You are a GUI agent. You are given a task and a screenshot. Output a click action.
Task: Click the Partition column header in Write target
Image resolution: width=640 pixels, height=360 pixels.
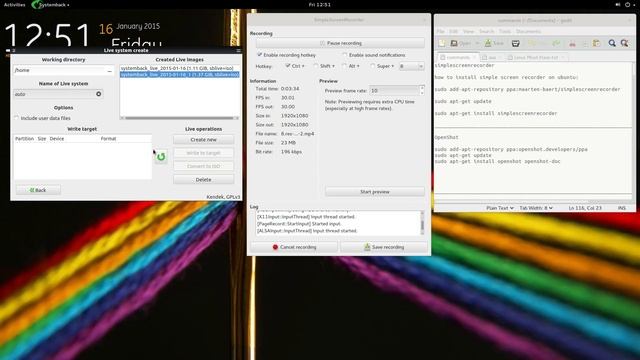24,139
